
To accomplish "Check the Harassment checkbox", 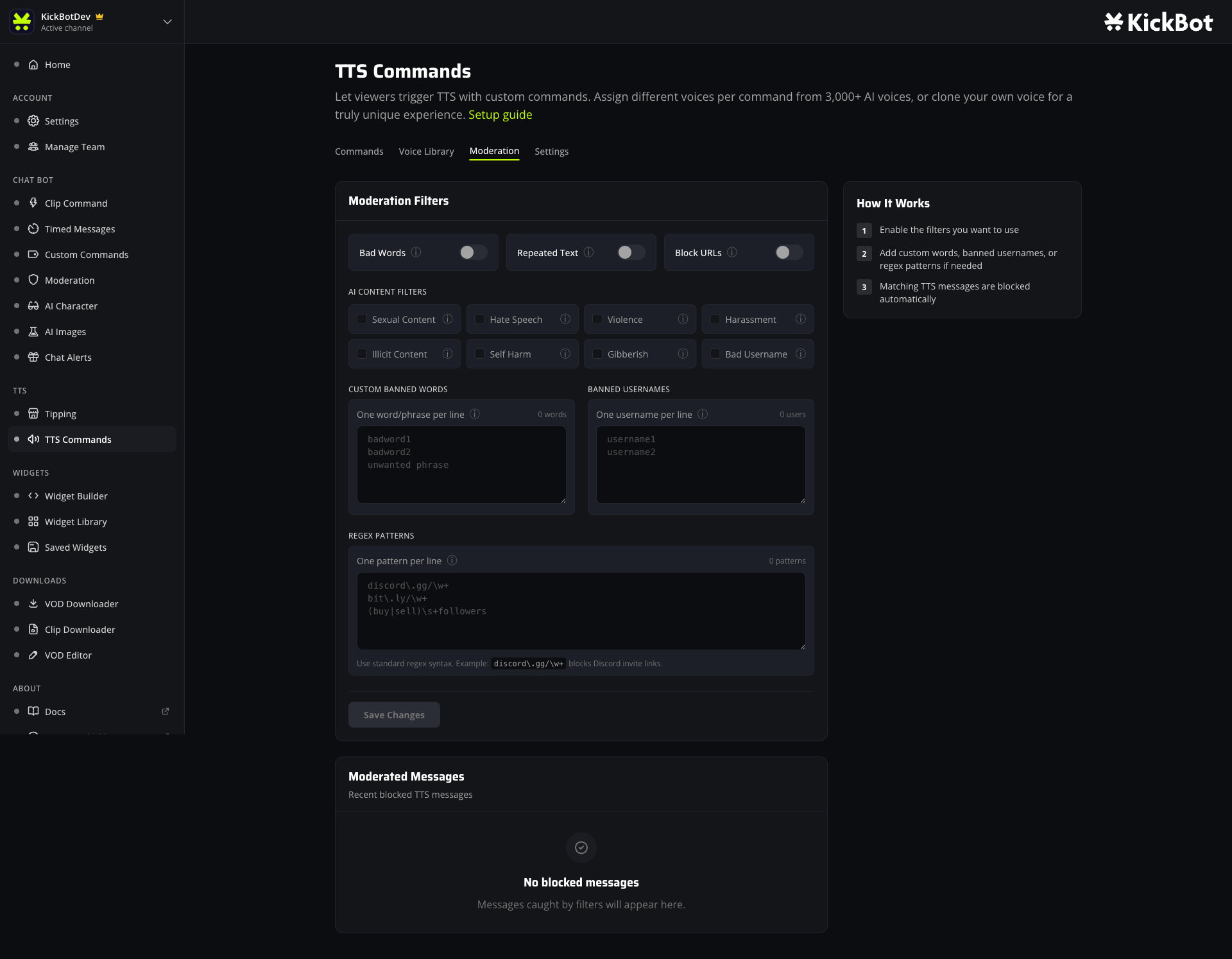I will tap(715, 319).
